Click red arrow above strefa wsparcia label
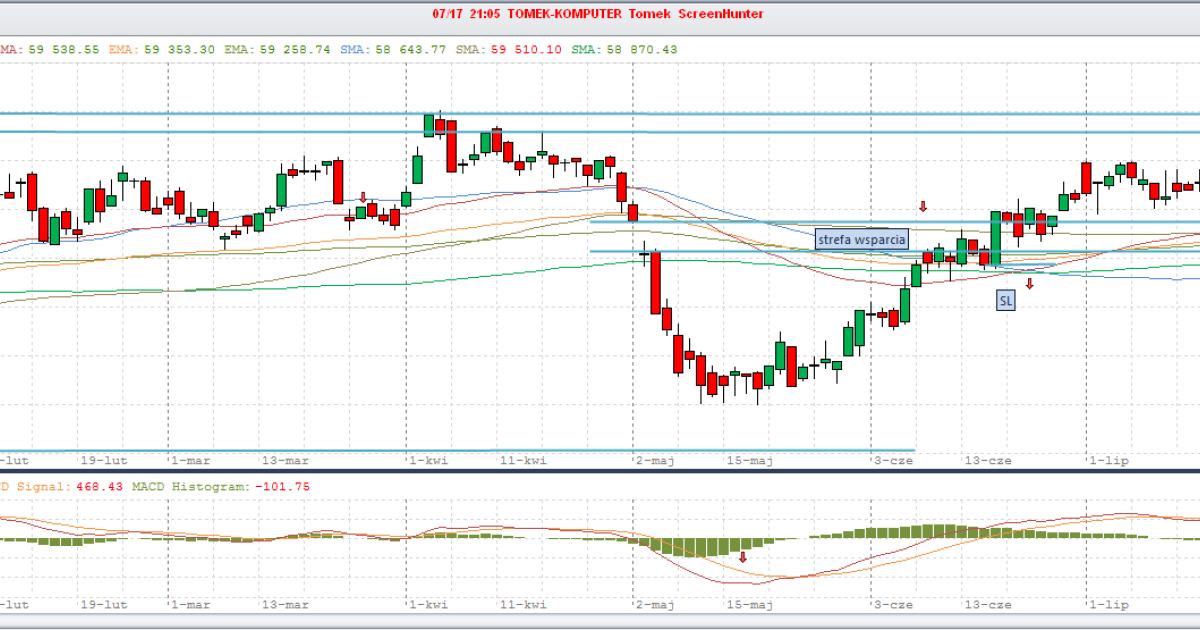This screenshot has width=1200, height=630. tap(923, 206)
